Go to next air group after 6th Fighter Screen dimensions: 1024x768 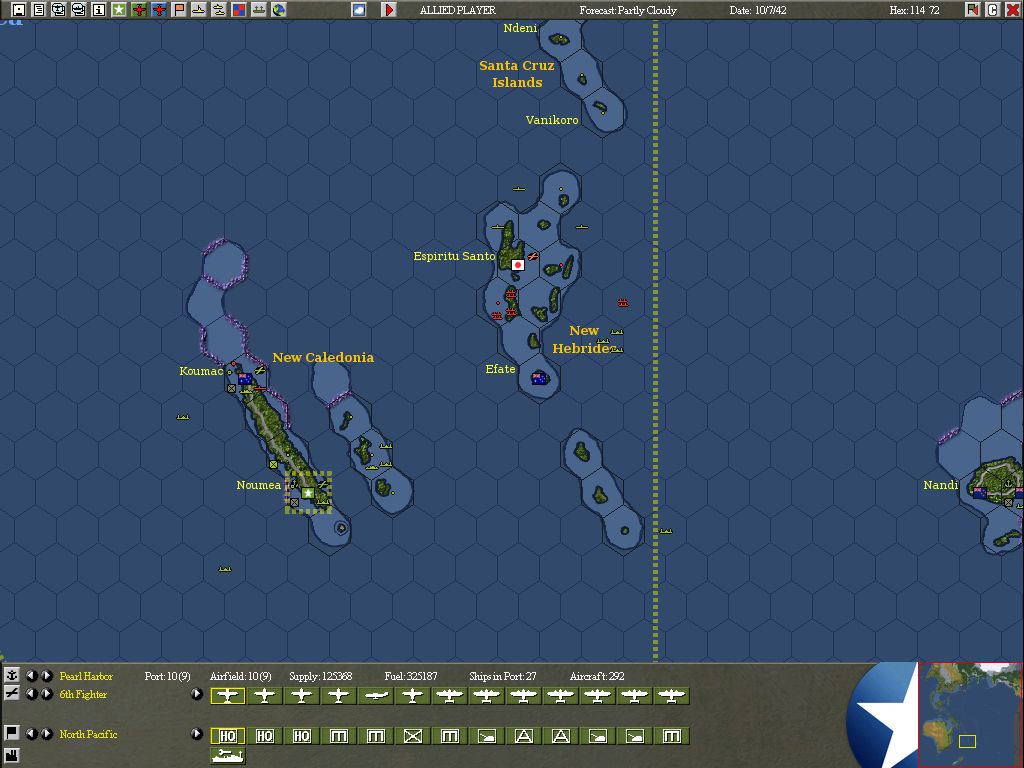click(47, 694)
